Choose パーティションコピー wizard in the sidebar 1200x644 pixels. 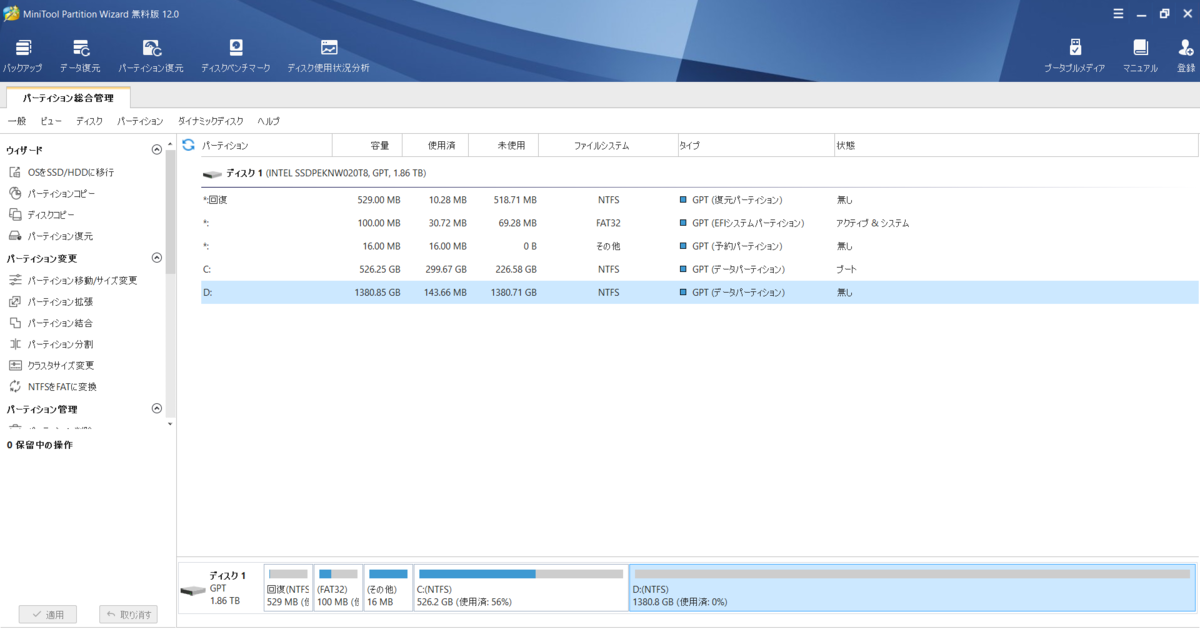coord(61,193)
